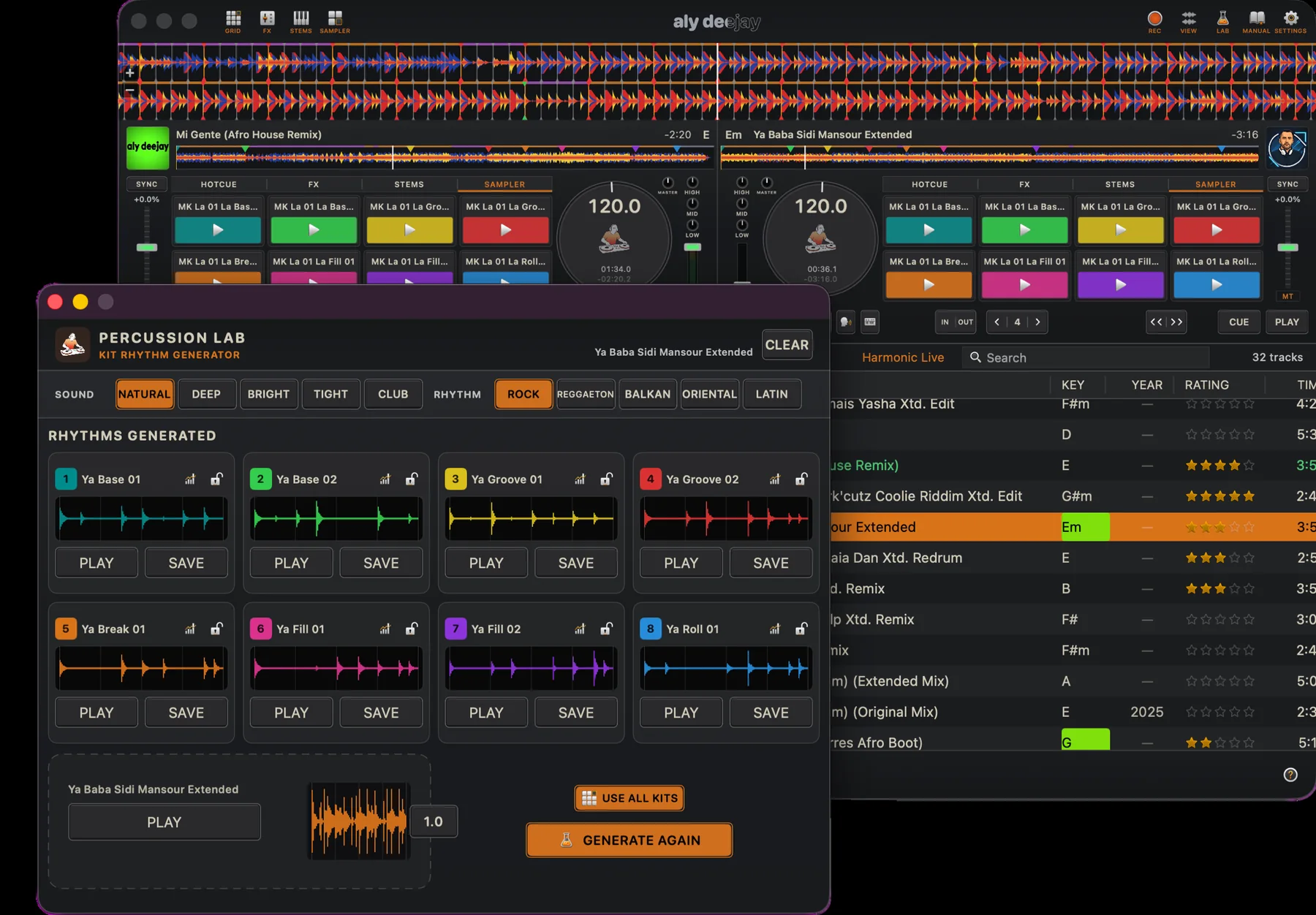Select the LATIN rhythm option
1316x915 pixels.
(772, 394)
